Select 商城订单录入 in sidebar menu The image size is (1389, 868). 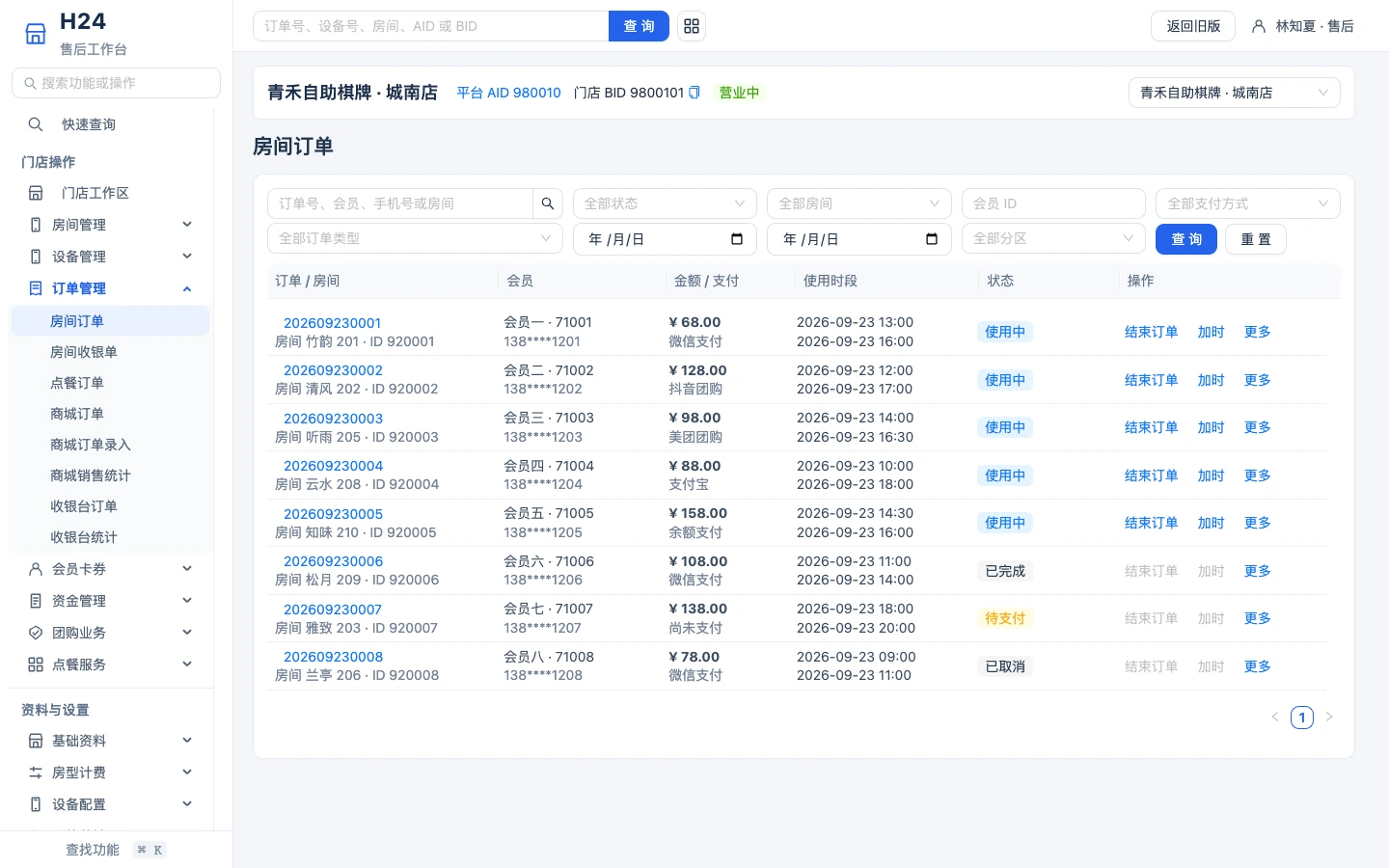[110, 445]
